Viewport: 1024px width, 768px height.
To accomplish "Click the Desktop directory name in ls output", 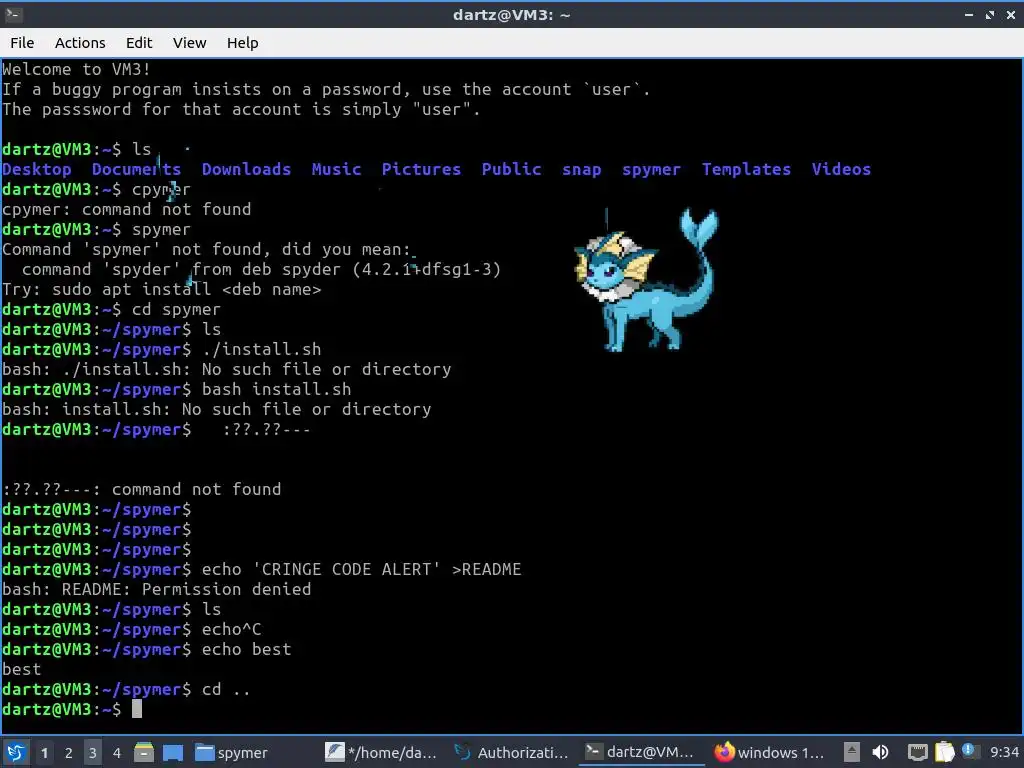I will [37, 169].
